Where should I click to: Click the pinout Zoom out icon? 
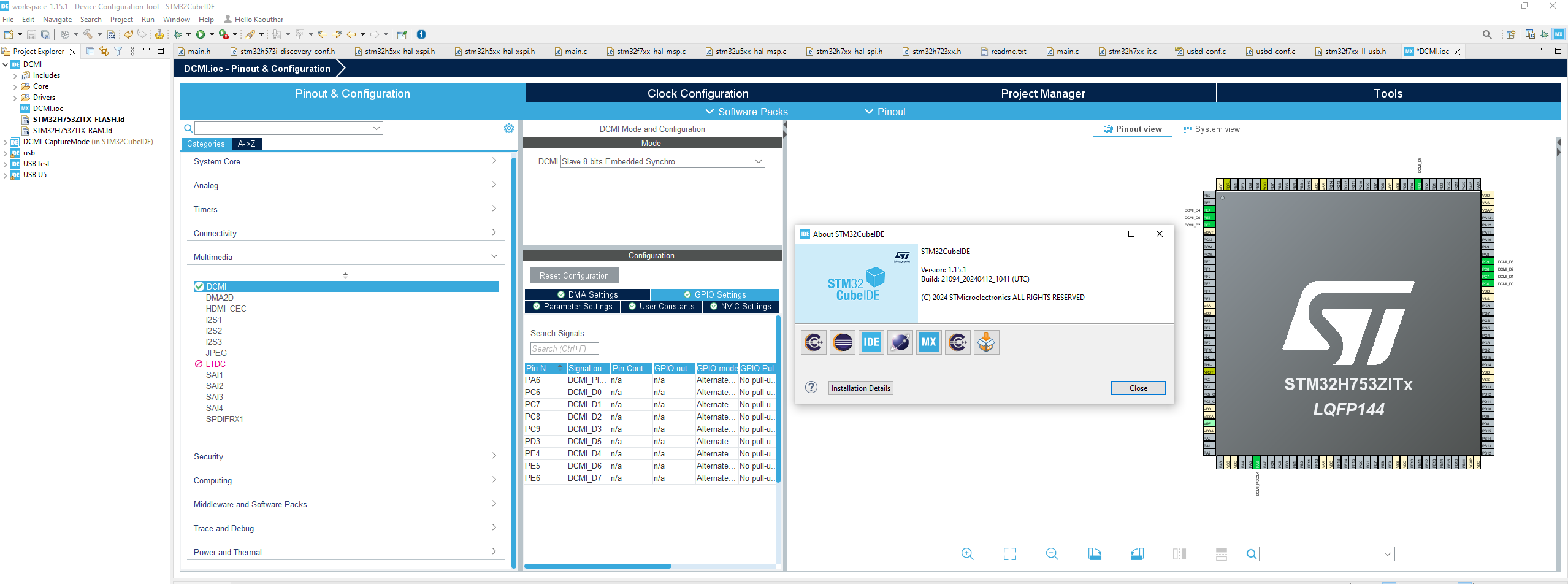coord(1052,554)
